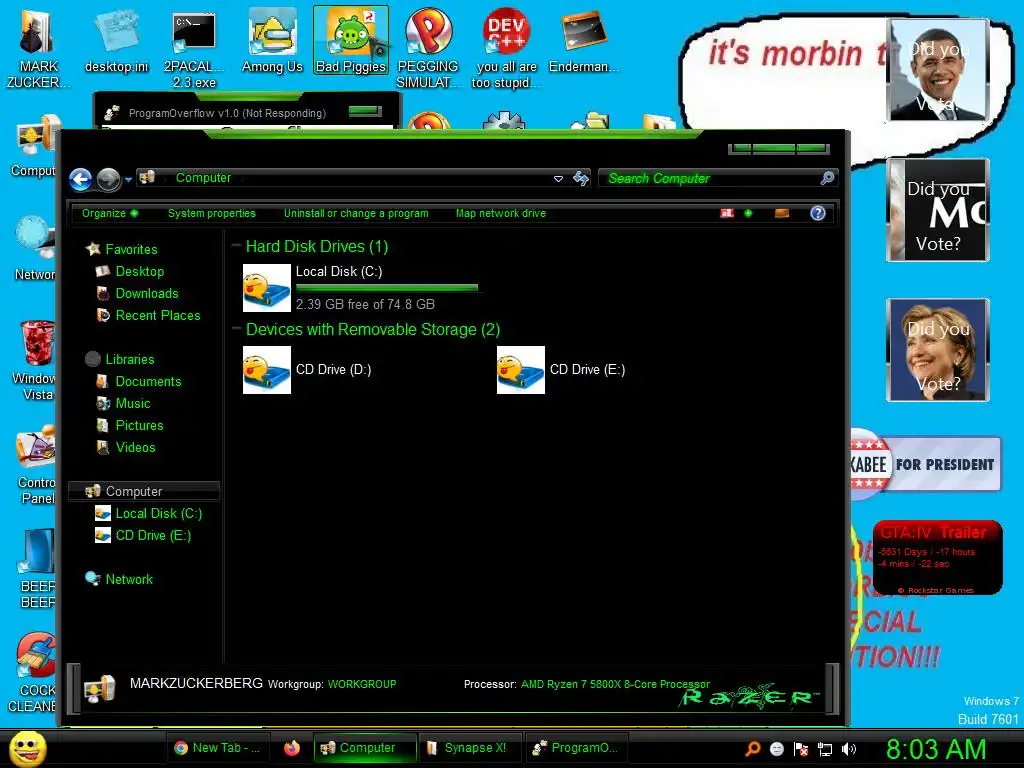Switch to Synapse X! taskbar item
The image size is (1024, 768).
point(471,748)
